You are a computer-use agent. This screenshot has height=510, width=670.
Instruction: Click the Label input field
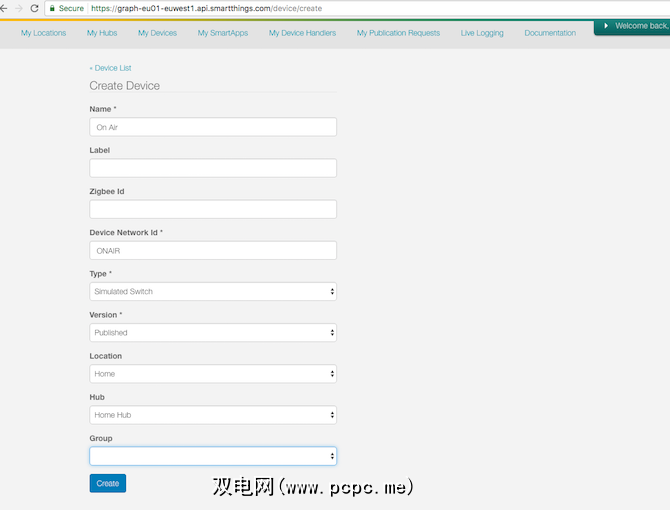click(x=213, y=168)
